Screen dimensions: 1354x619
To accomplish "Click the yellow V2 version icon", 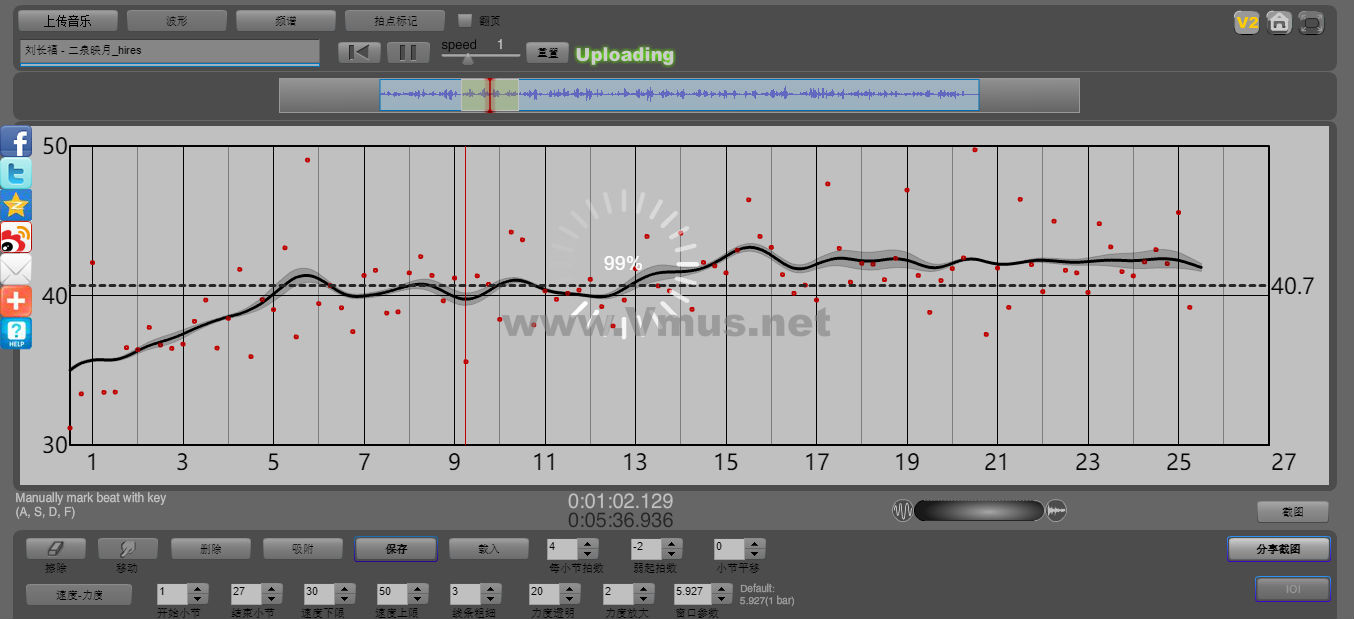I will click(x=1246, y=22).
